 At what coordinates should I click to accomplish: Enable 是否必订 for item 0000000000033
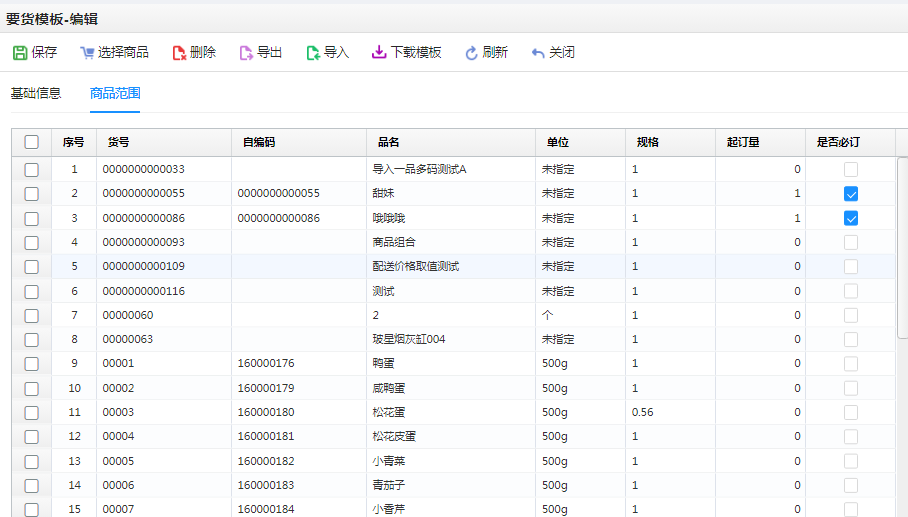(x=851, y=170)
